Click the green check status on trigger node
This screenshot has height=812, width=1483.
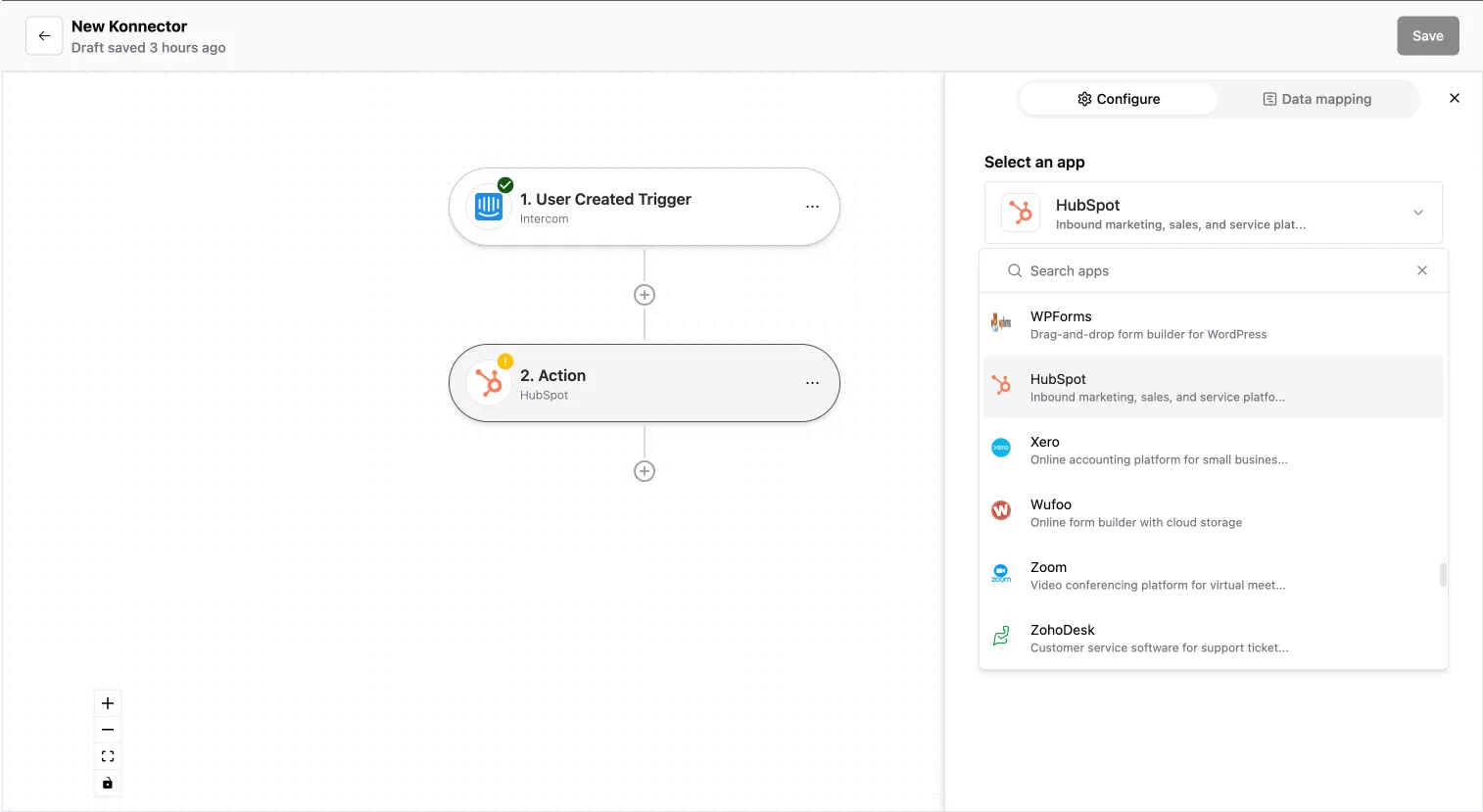pyautogui.click(x=505, y=185)
